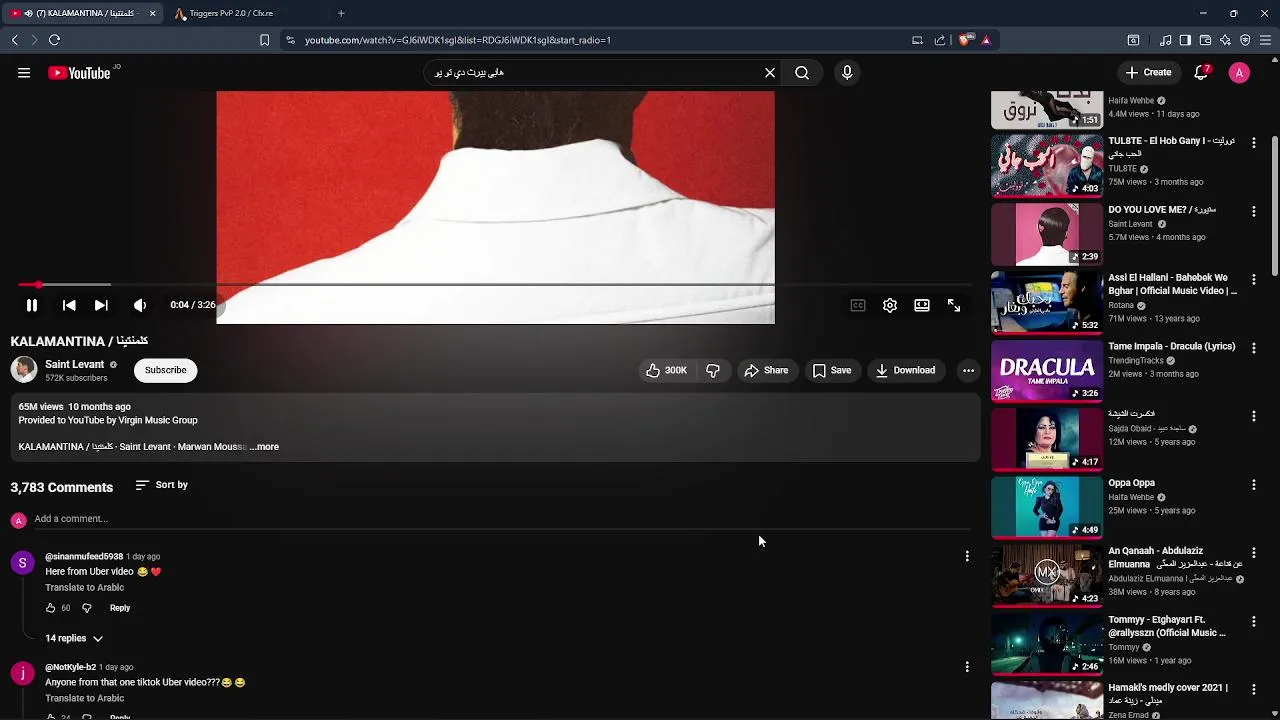
Task: Open the Leo AI sparkle icon
Action: pyautogui.click(x=1225, y=40)
